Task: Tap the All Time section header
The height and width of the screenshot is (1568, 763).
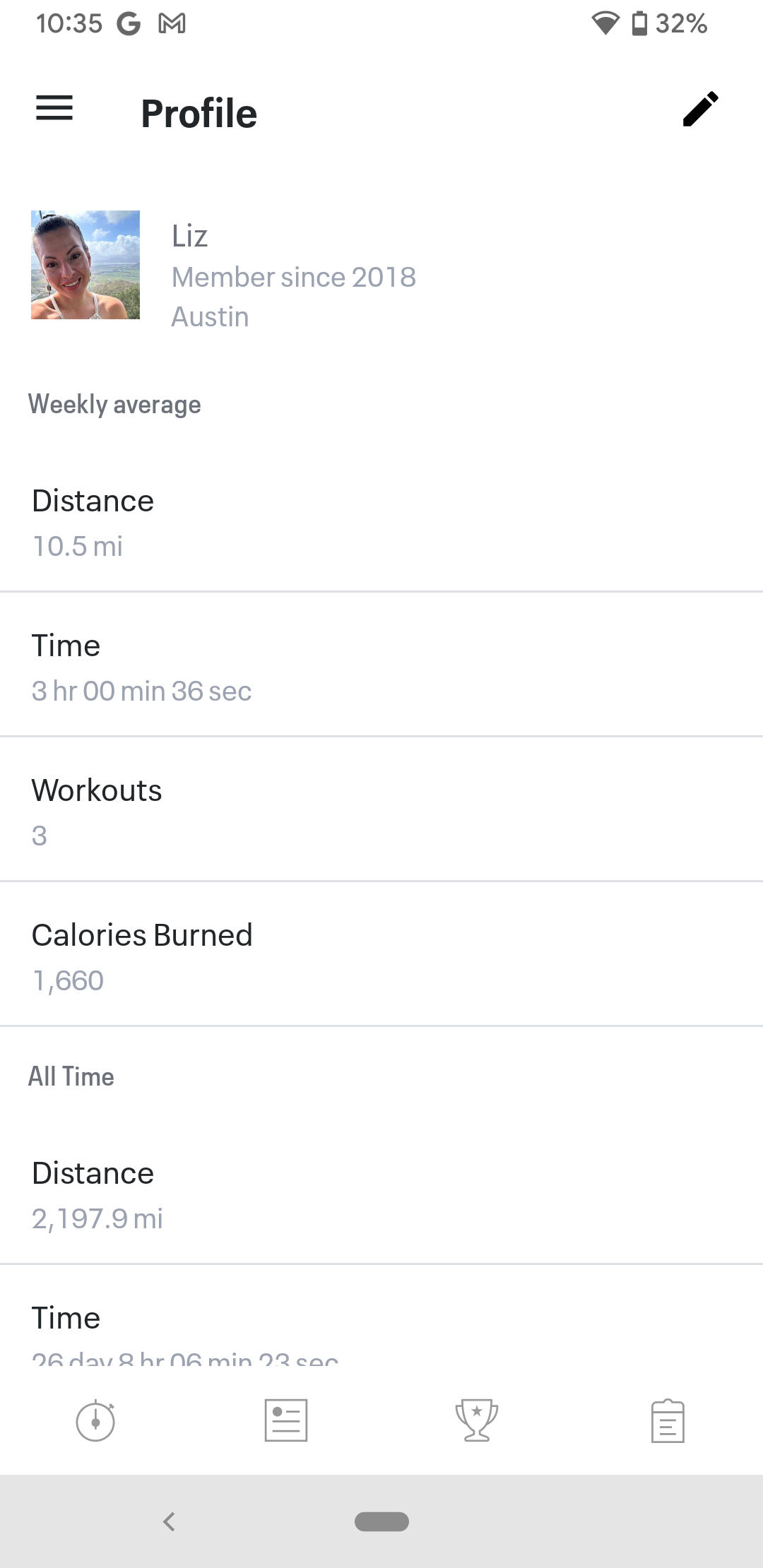Action: tap(71, 1076)
